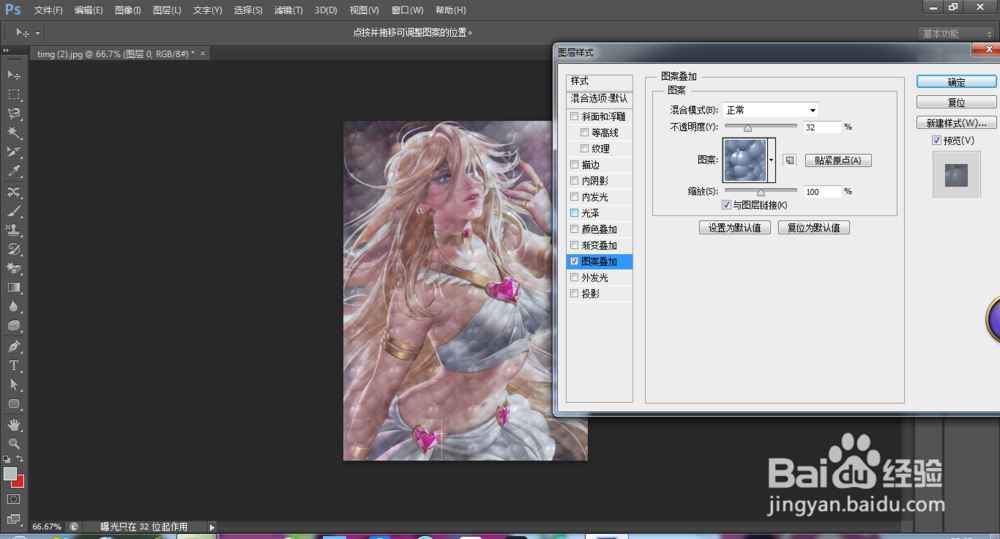Click 贴紧原点(A) button

pyautogui.click(x=838, y=160)
